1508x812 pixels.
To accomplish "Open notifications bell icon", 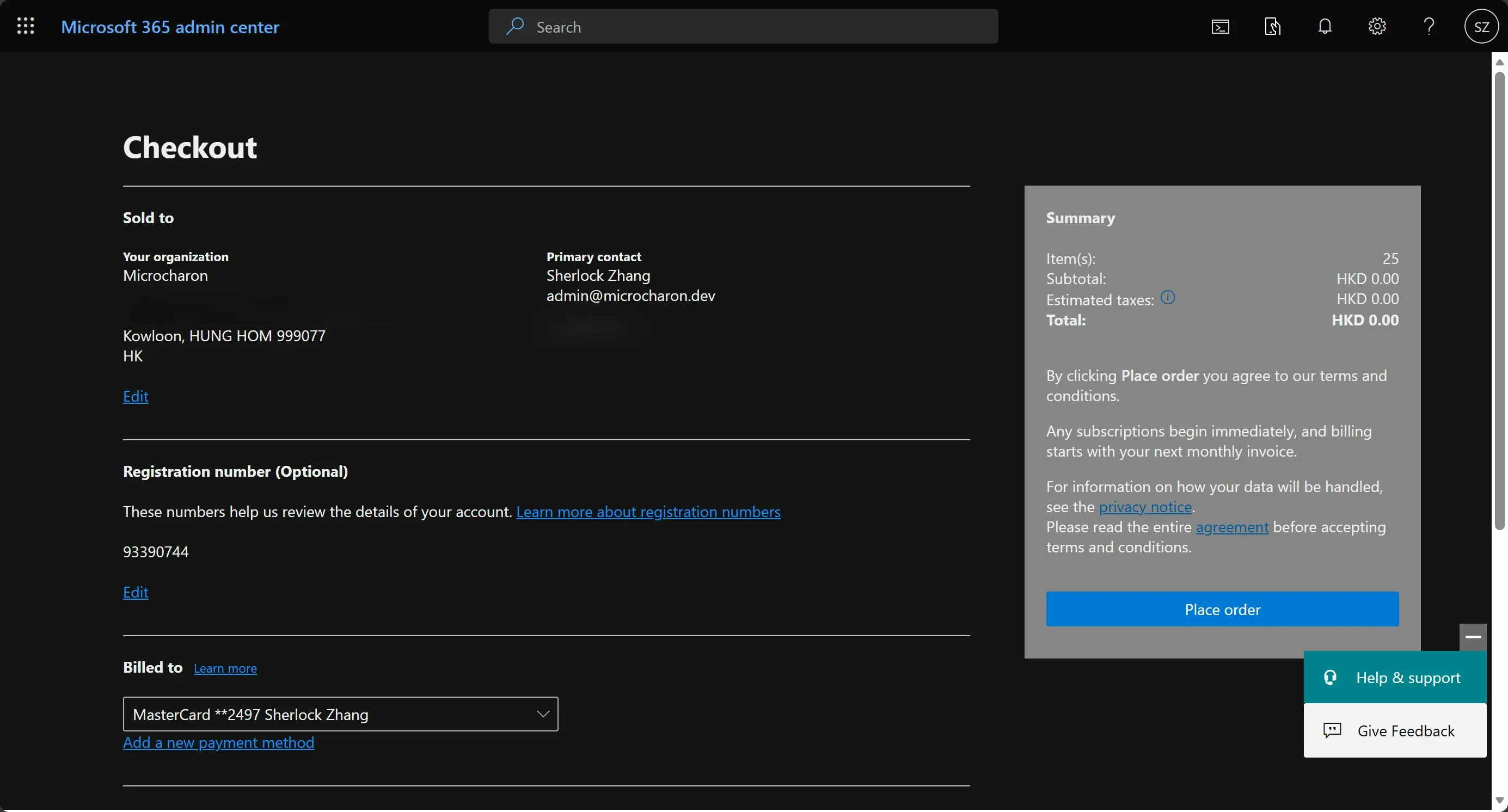I will click(1325, 27).
